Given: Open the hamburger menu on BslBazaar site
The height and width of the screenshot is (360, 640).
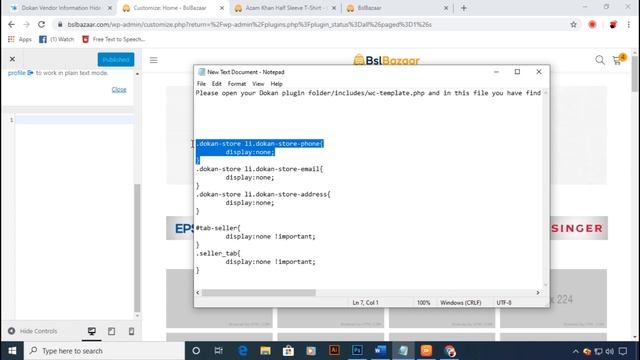Looking at the screenshot, I should (x=153, y=60).
